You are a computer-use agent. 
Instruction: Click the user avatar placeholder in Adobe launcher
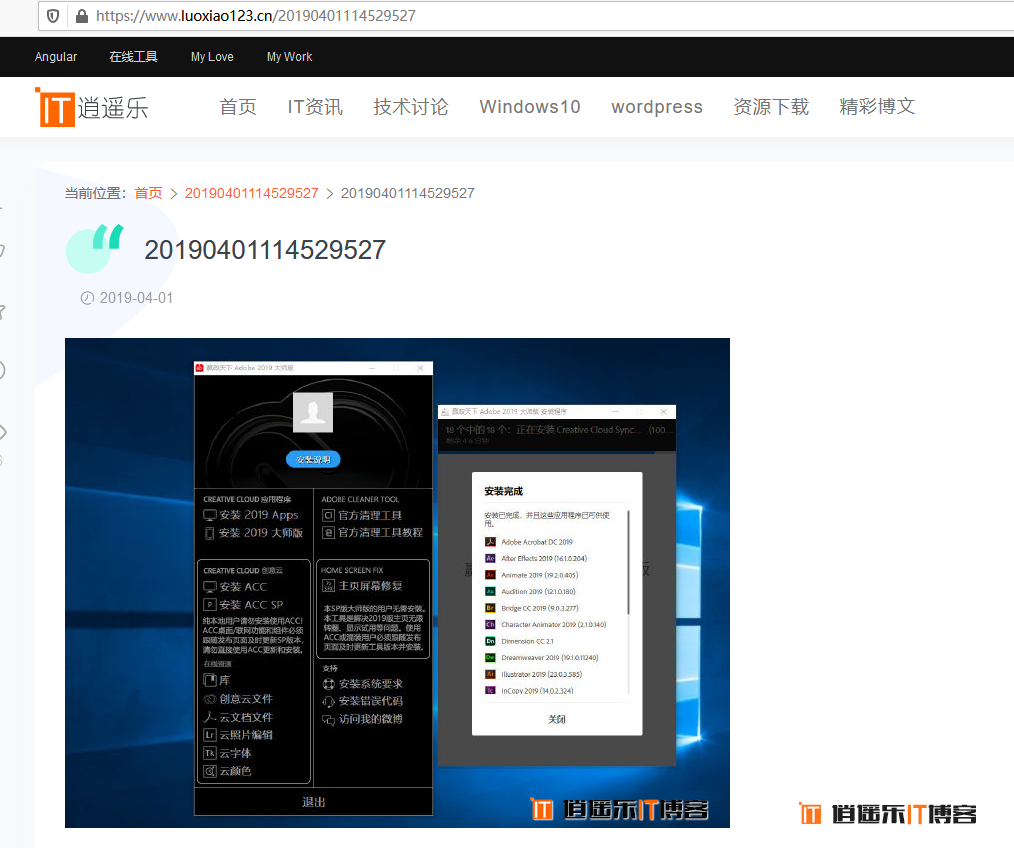tap(313, 412)
